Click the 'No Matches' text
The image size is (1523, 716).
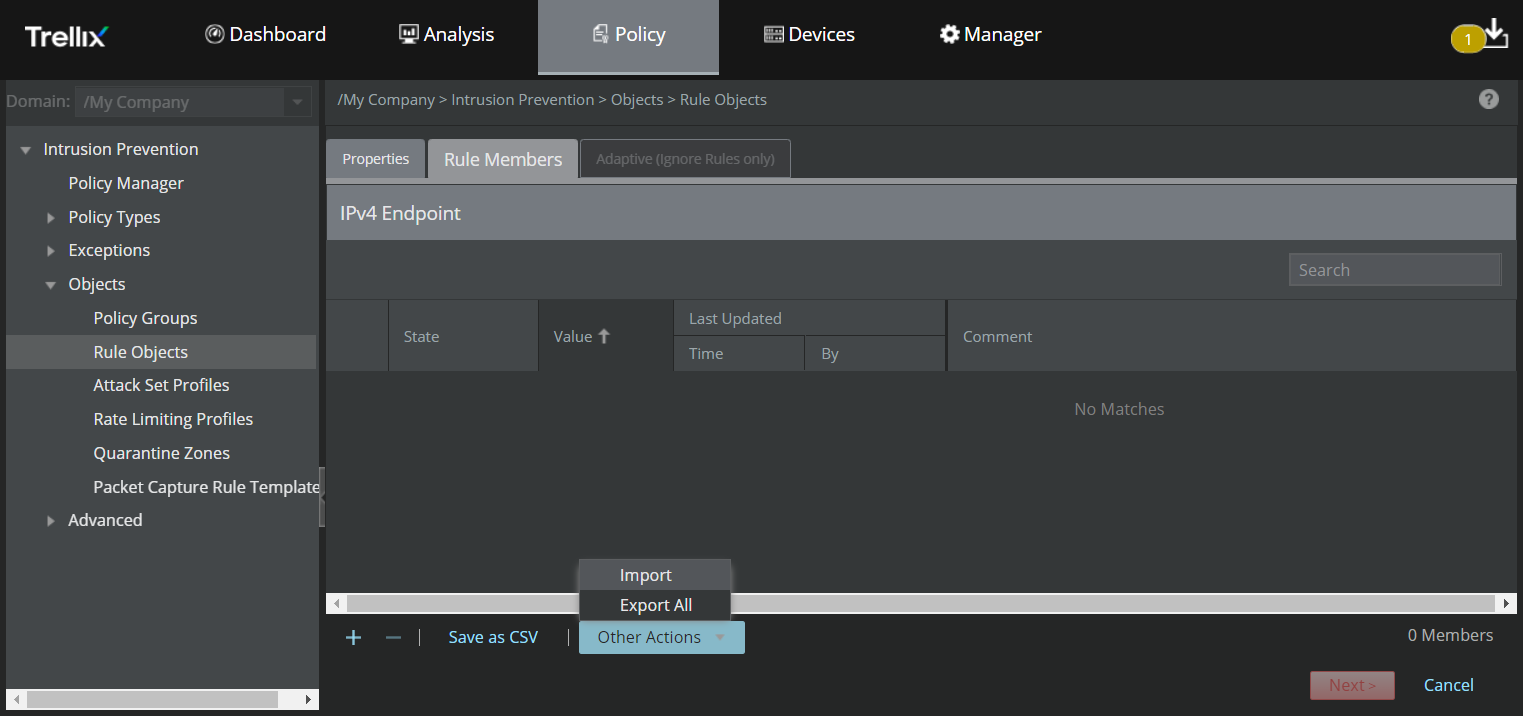[1119, 409]
